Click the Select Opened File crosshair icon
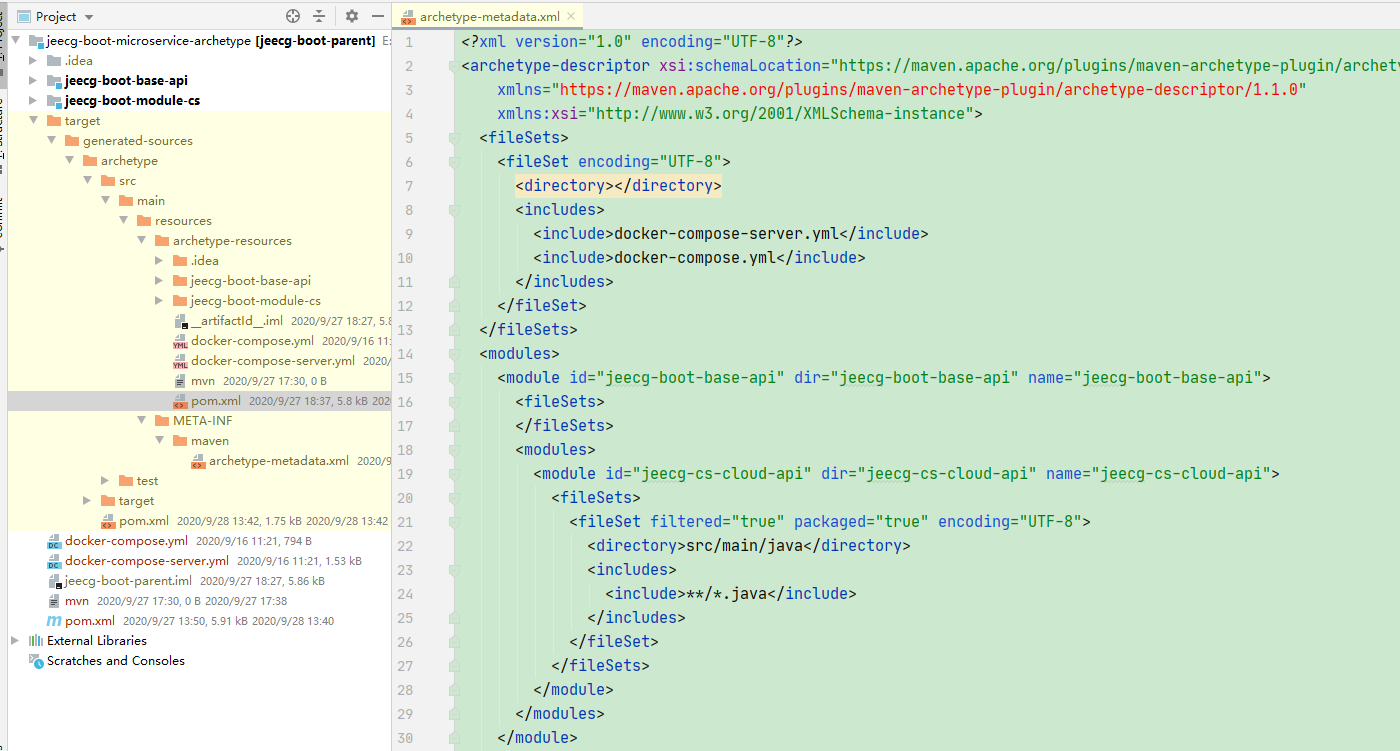 tap(293, 16)
